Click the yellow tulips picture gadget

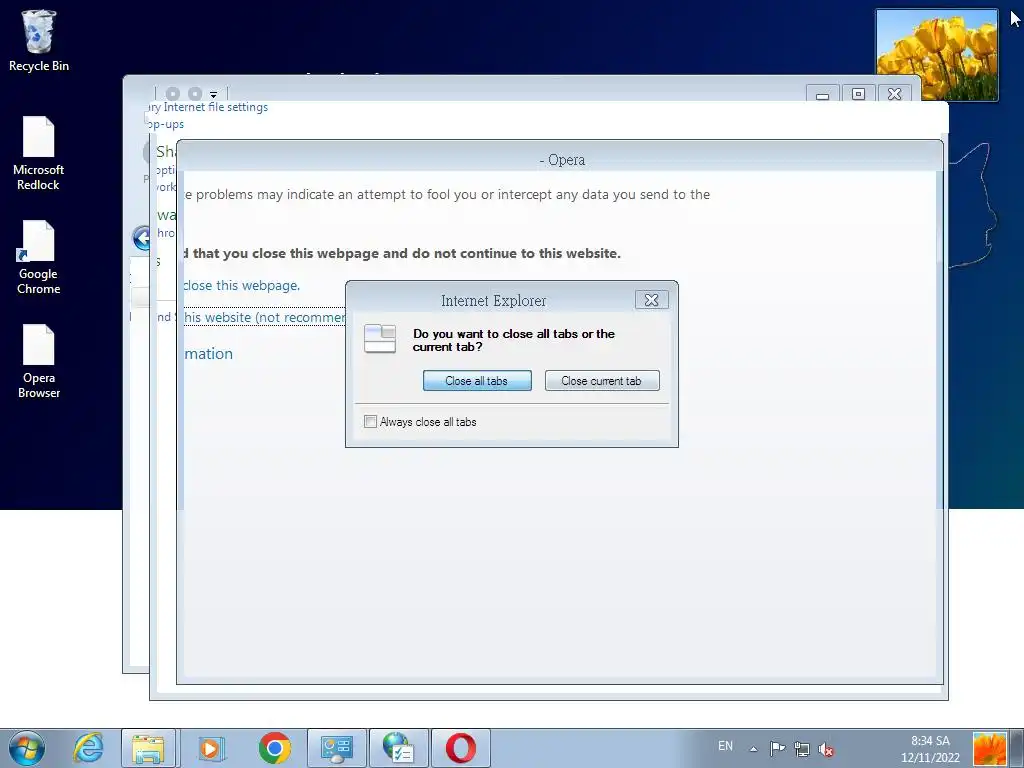coord(936,55)
